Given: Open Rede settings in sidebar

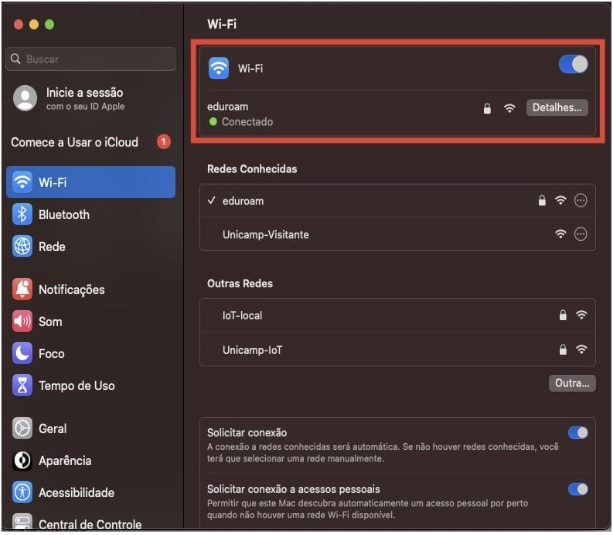Looking at the screenshot, I should pos(91,247).
